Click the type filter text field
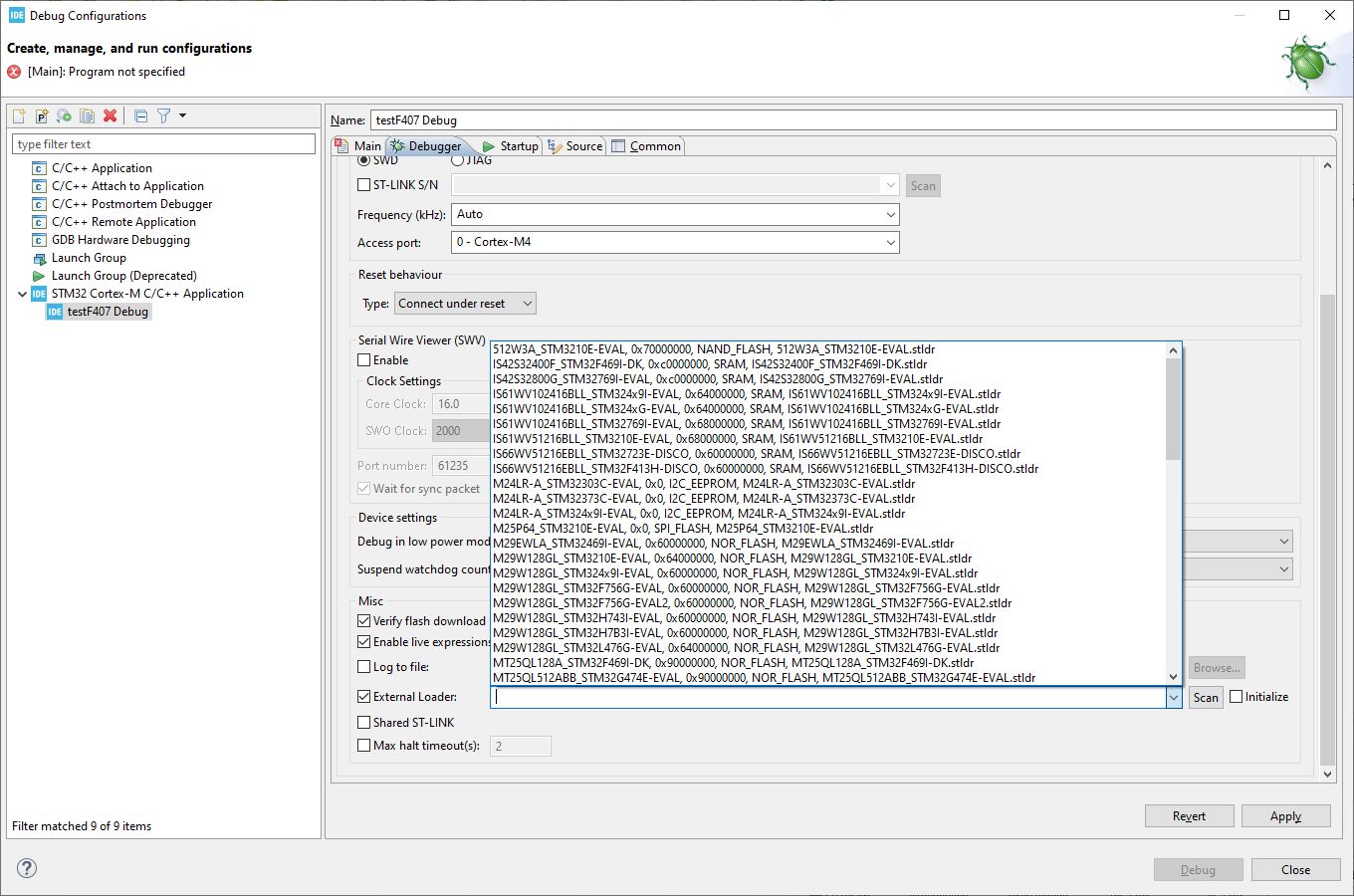Screen dimensions: 1354x896 tap(163, 144)
